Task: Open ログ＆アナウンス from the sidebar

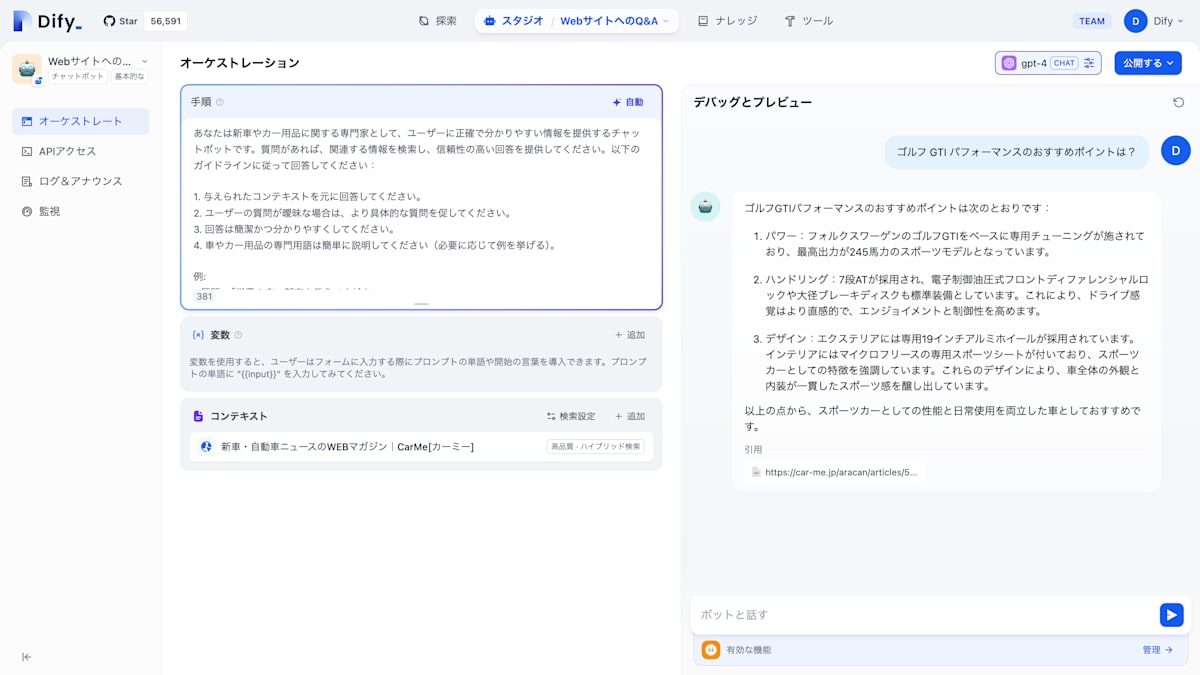Action: [x=69, y=181]
